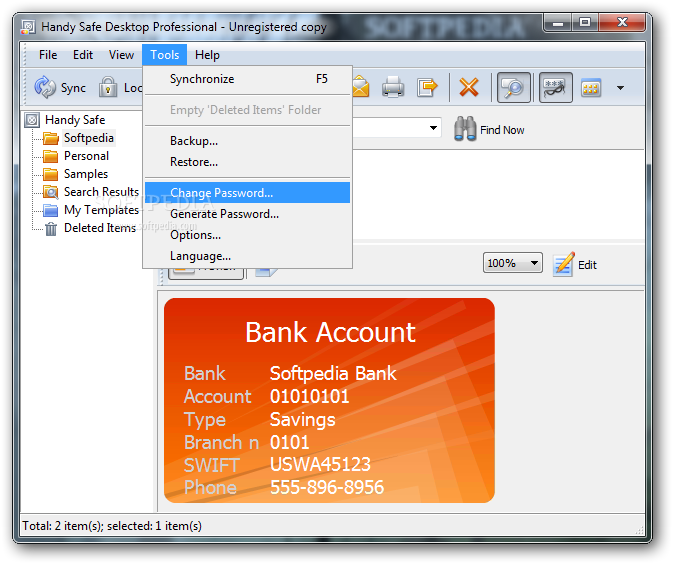Open the Deleted Items folder
This screenshot has height=564, width=673.
[x=100, y=228]
